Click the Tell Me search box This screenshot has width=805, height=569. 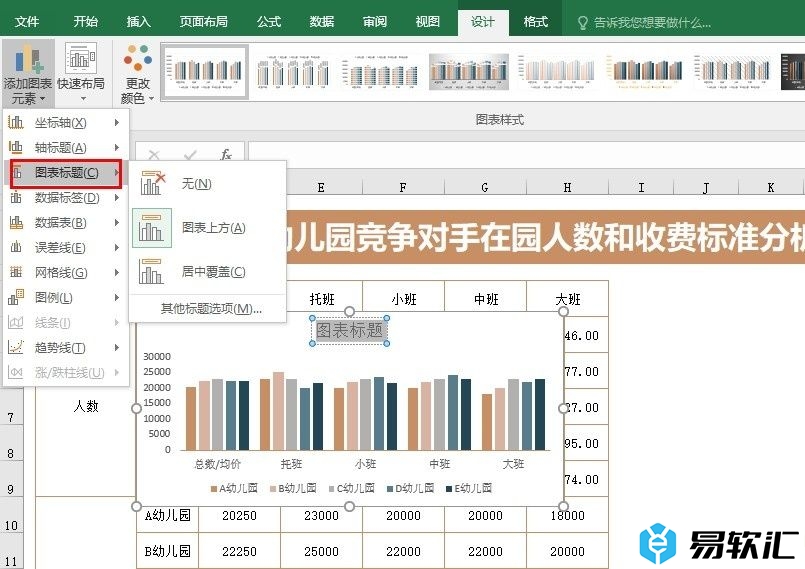652,23
